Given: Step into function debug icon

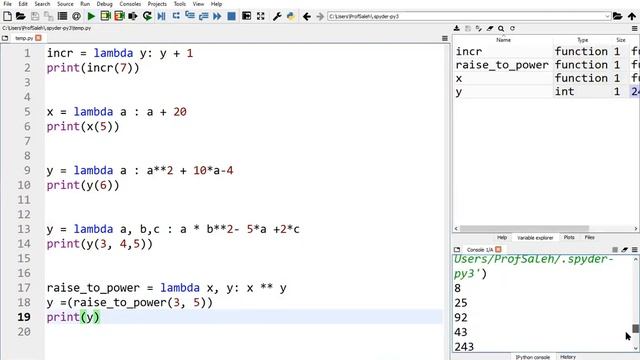Looking at the screenshot, I should point(190,16).
